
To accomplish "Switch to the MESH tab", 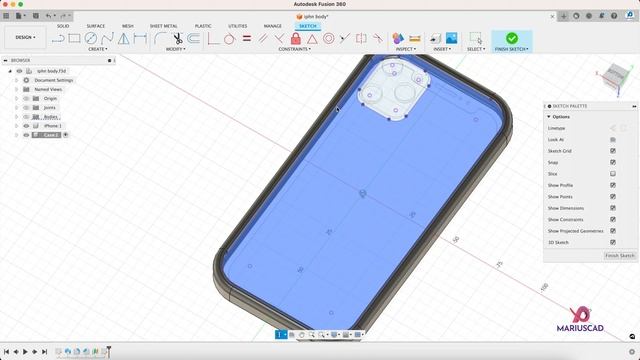I will tap(127, 26).
